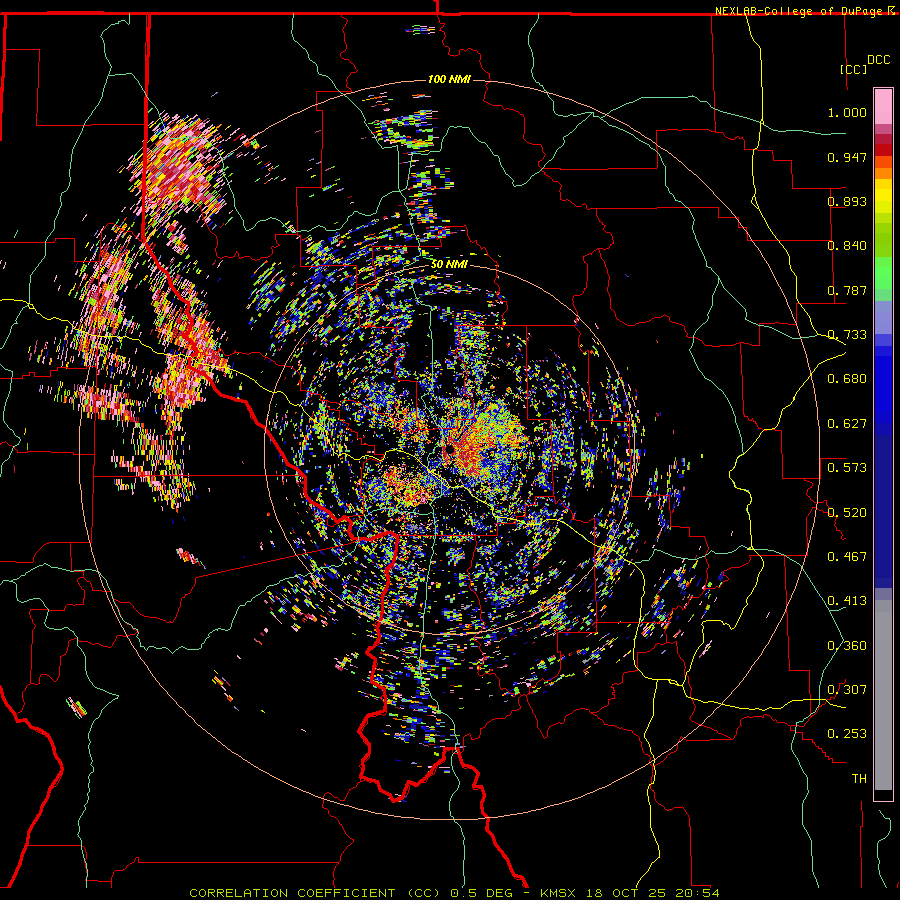Screen dimensions: 900x900
Task: Select the 0.467 scale value
Action: point(847,557)
